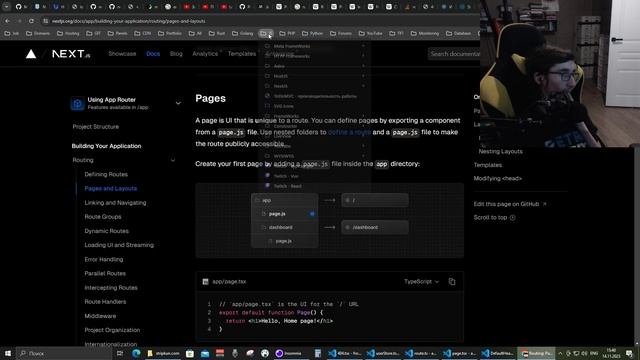
Task: Select Pages and Layouts sidebar item
Action: [x=111, y=189]
